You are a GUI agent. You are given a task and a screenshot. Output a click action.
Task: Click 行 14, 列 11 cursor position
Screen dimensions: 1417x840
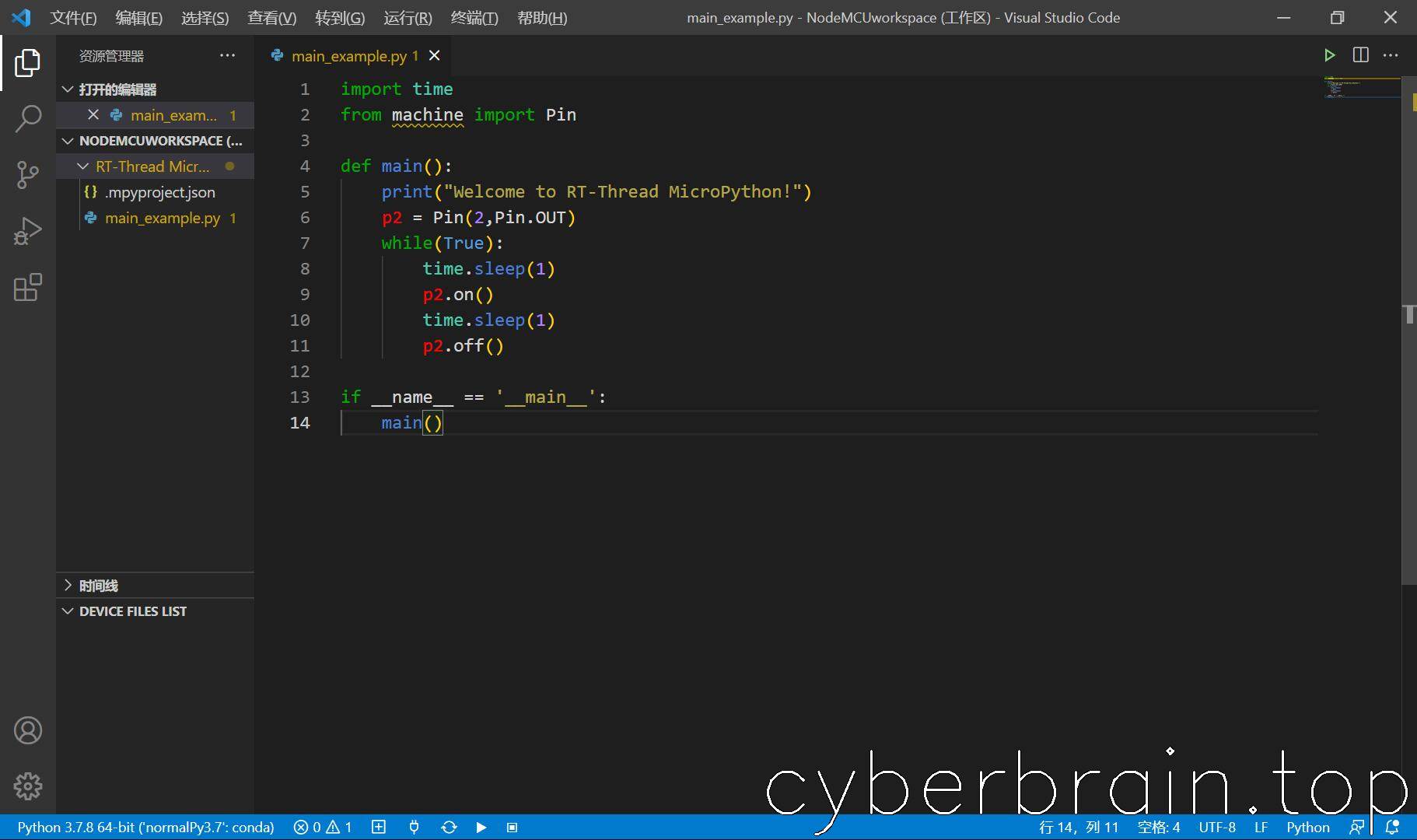[1079, 827]
